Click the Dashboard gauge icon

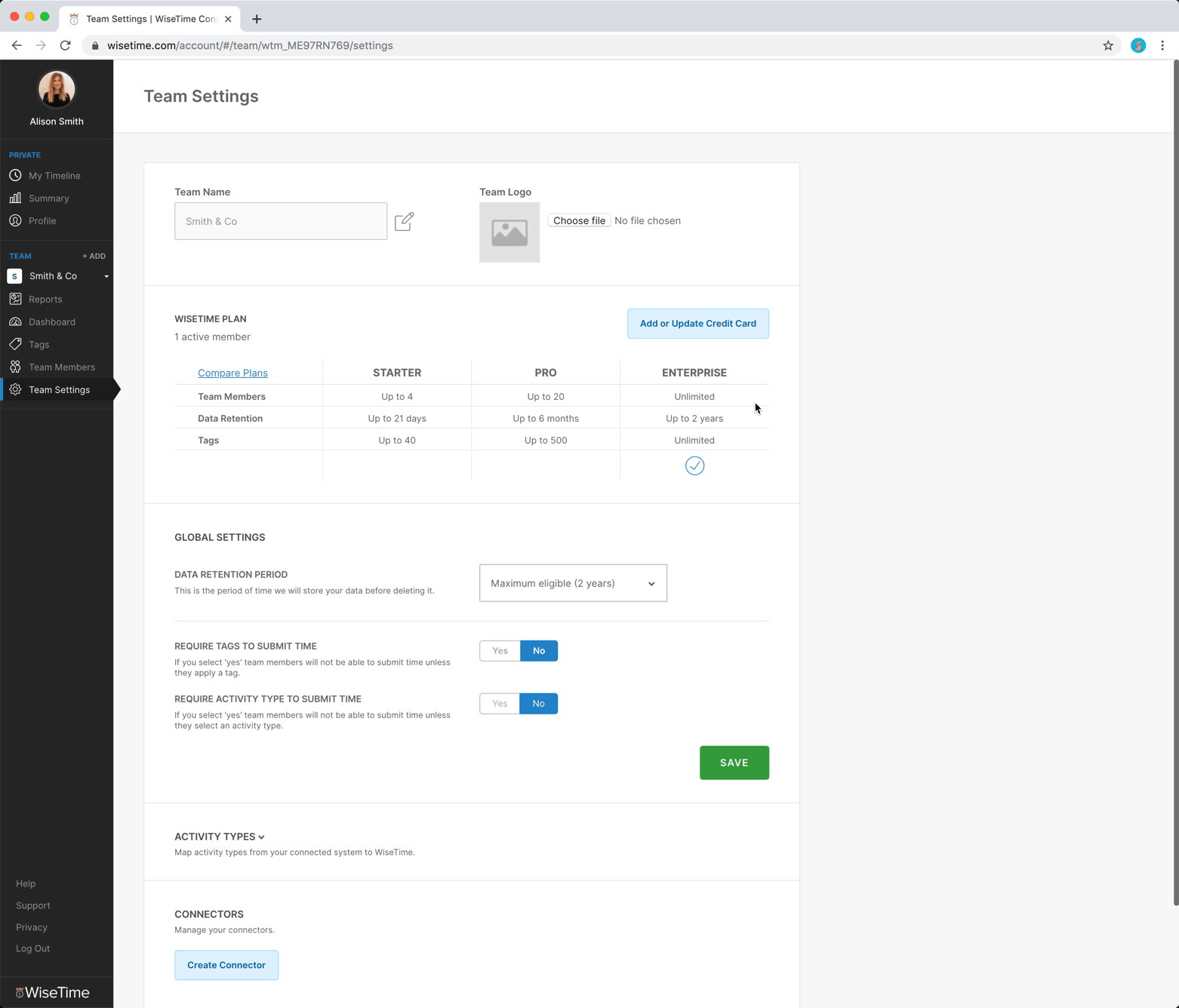point(15,321)
